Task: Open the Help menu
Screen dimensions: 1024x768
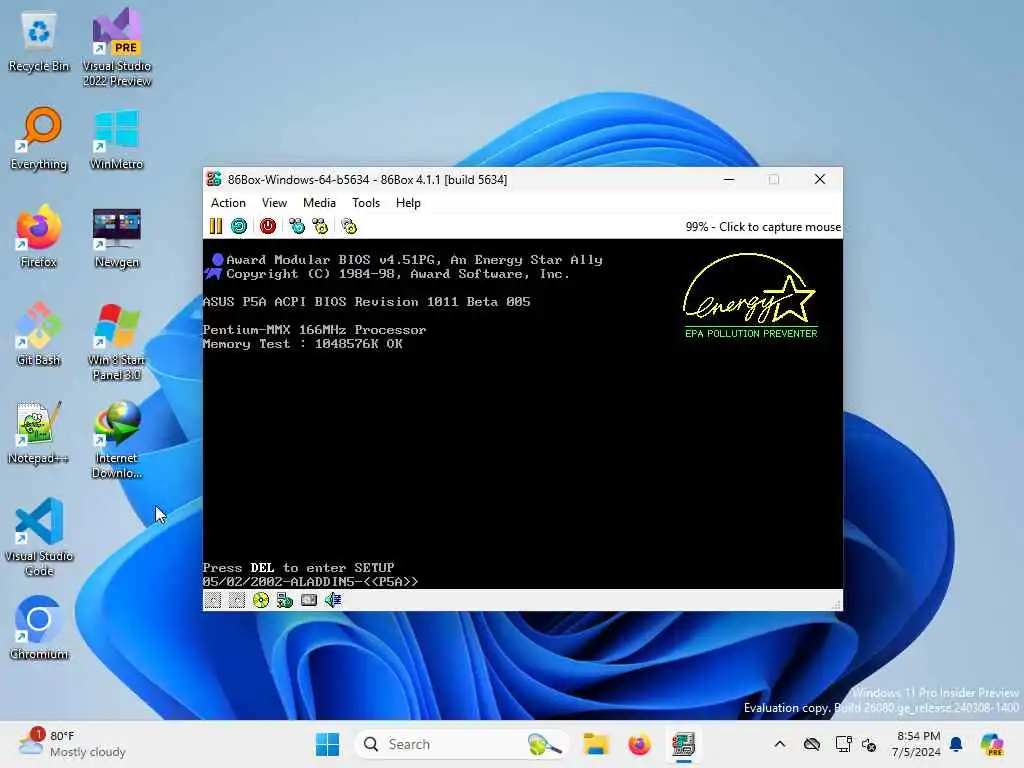Action: pyautogui.click(x=408, y=203)
